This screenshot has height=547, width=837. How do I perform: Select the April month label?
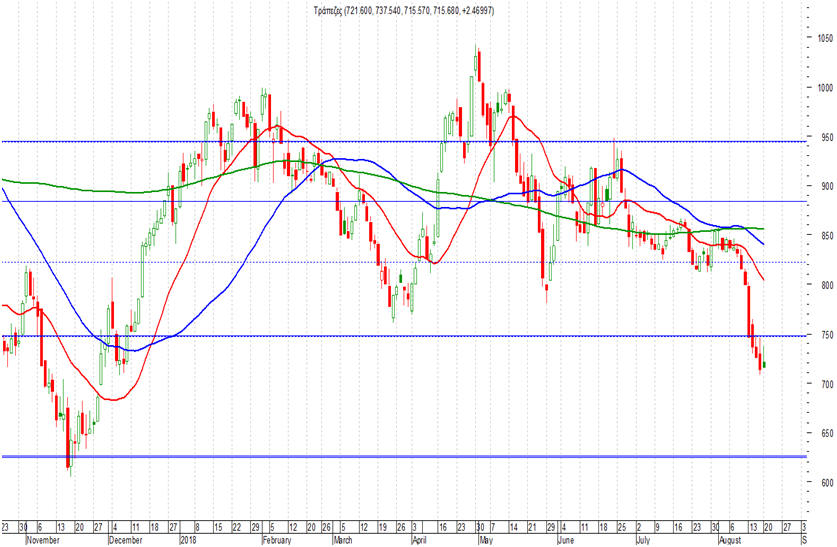tap(420, 540)
